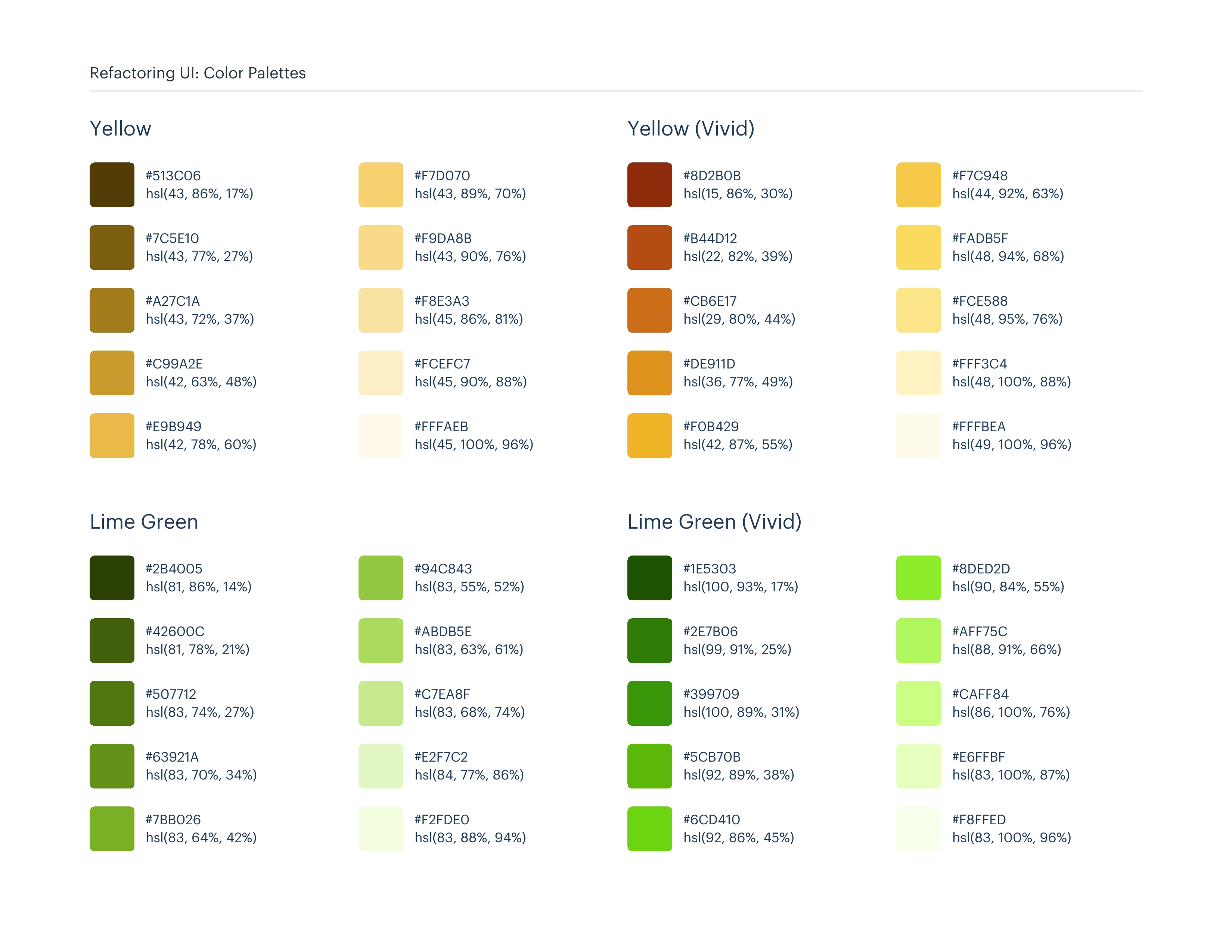
Task: Select the #FADB5F vivid yellow swatch
Action: click(x=918, y=248)
